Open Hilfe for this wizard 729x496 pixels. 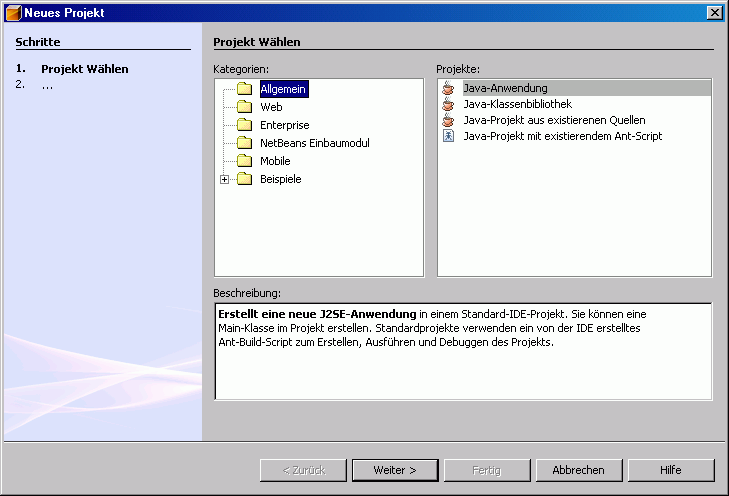click(671, 470)
